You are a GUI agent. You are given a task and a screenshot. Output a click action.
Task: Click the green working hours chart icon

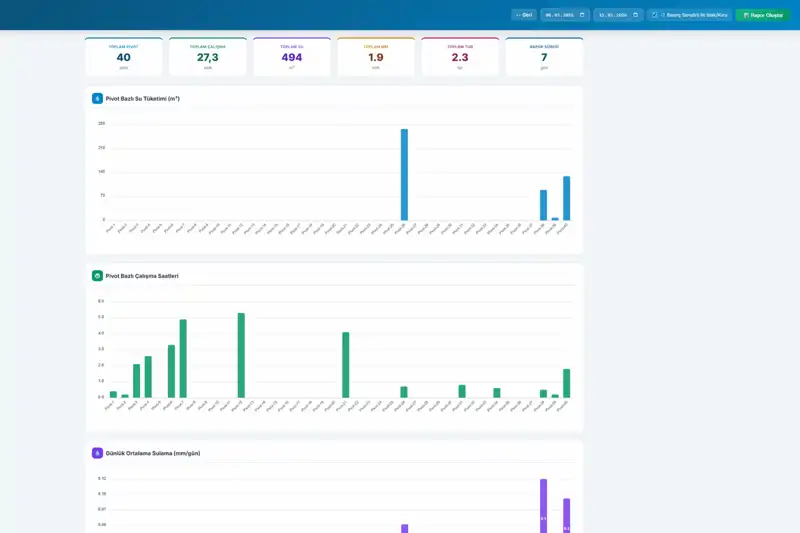(x=97, y=276)
